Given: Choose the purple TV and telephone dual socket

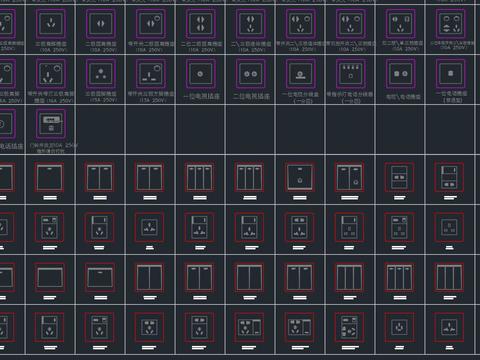Looking at the screenshot, I should (401, 74).
